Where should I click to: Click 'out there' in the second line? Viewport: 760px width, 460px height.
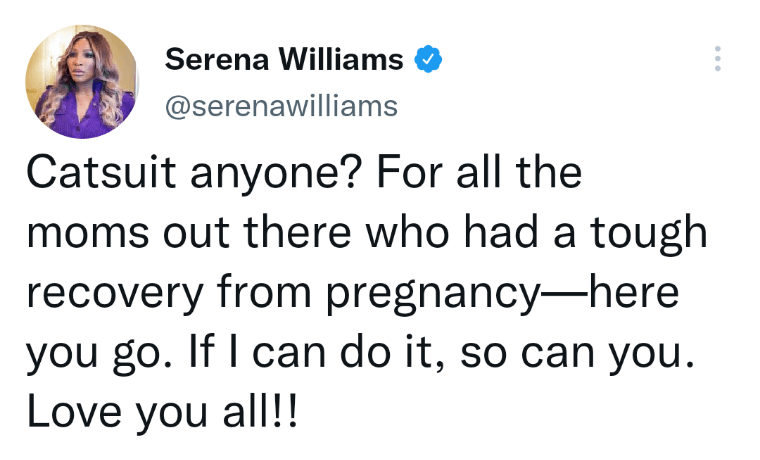click(256, 232)
